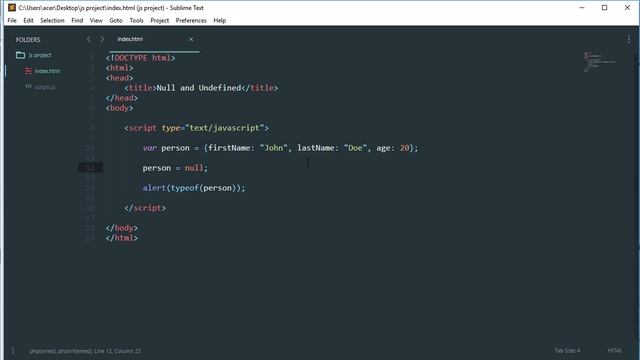The image size is (640, 360).
Task: Click the Null and Undefined title text
Action: (x=199, y=88)
